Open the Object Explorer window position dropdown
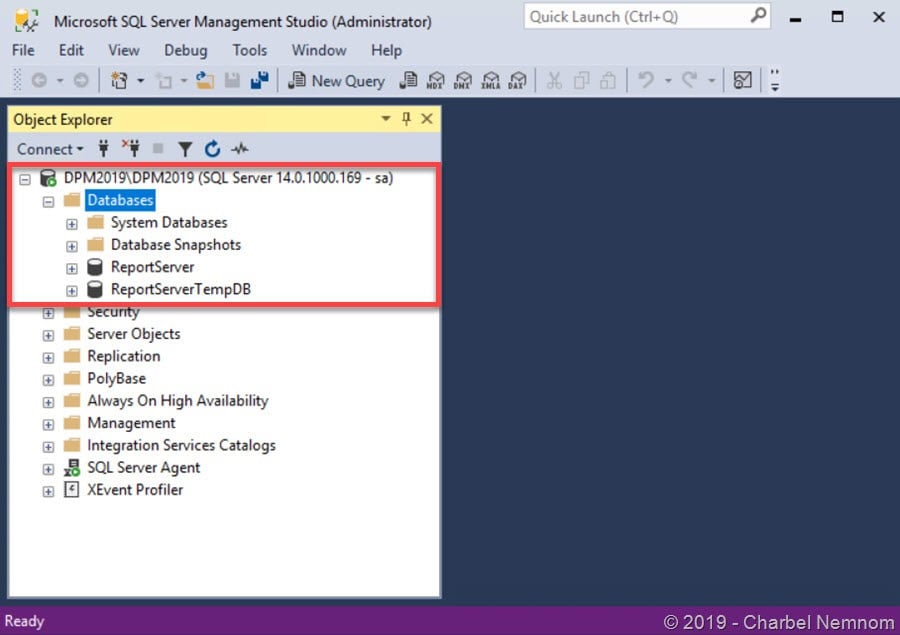 point(386,119)
